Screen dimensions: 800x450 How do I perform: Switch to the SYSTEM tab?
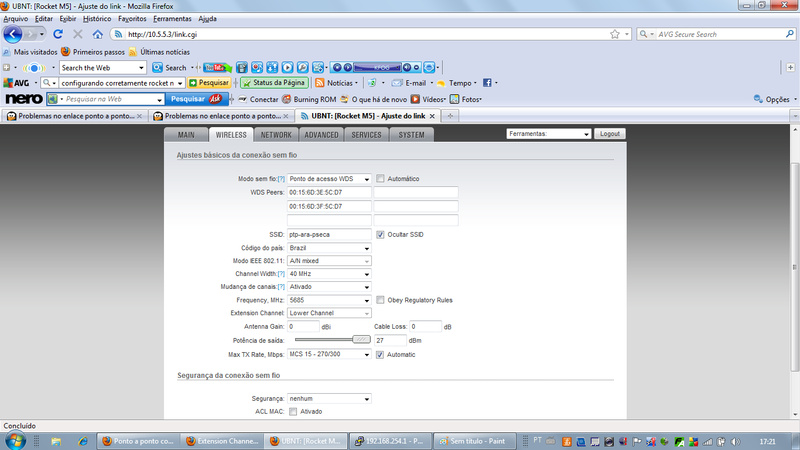pyautogui.click(x=411, y=135)
